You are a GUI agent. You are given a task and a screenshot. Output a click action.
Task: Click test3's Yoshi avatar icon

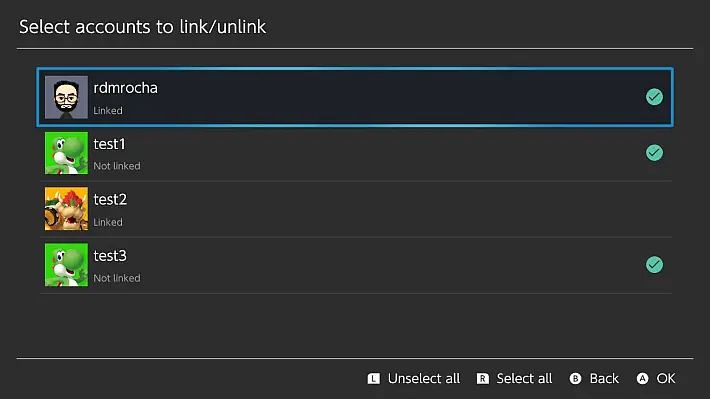66,265
